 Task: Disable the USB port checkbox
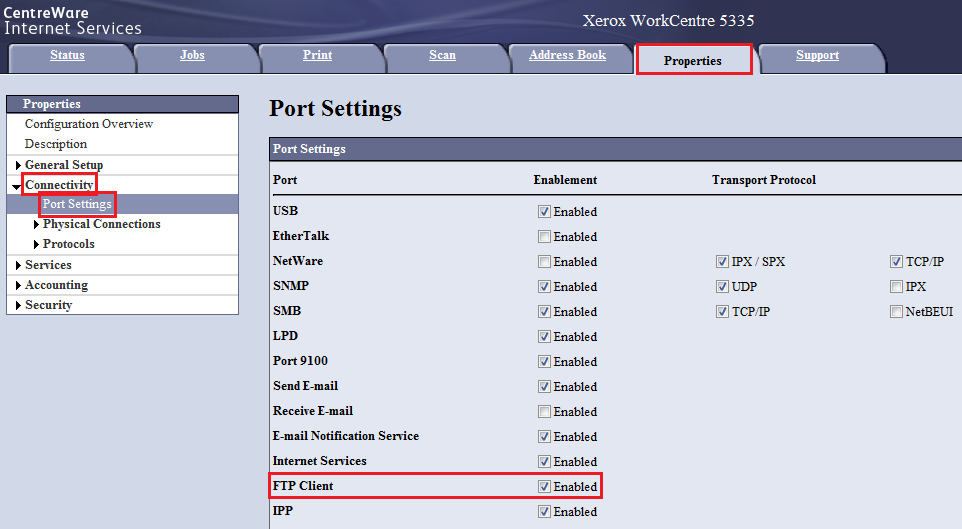click(x=544, y=212)
